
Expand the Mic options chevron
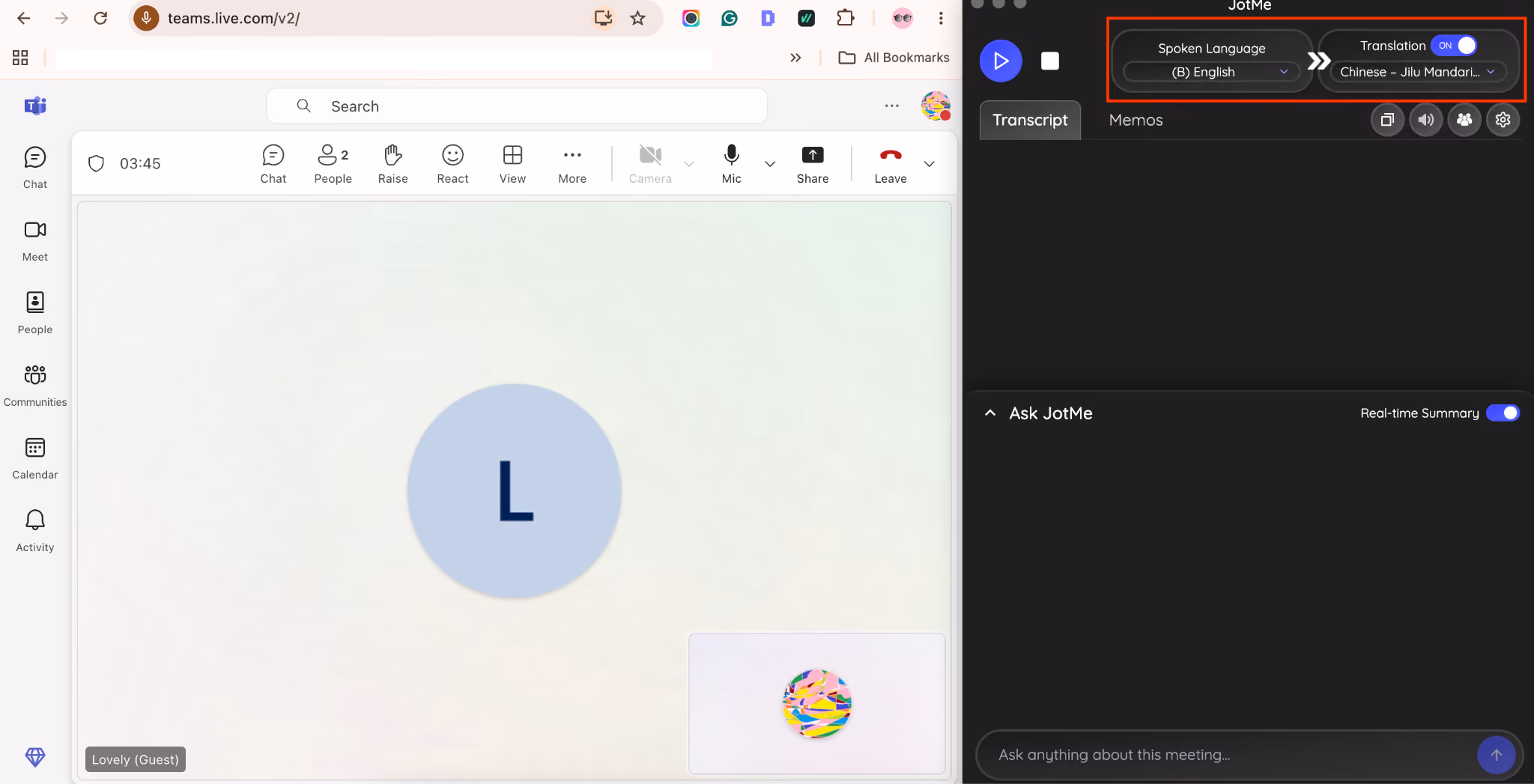click(x=770, y=164)
